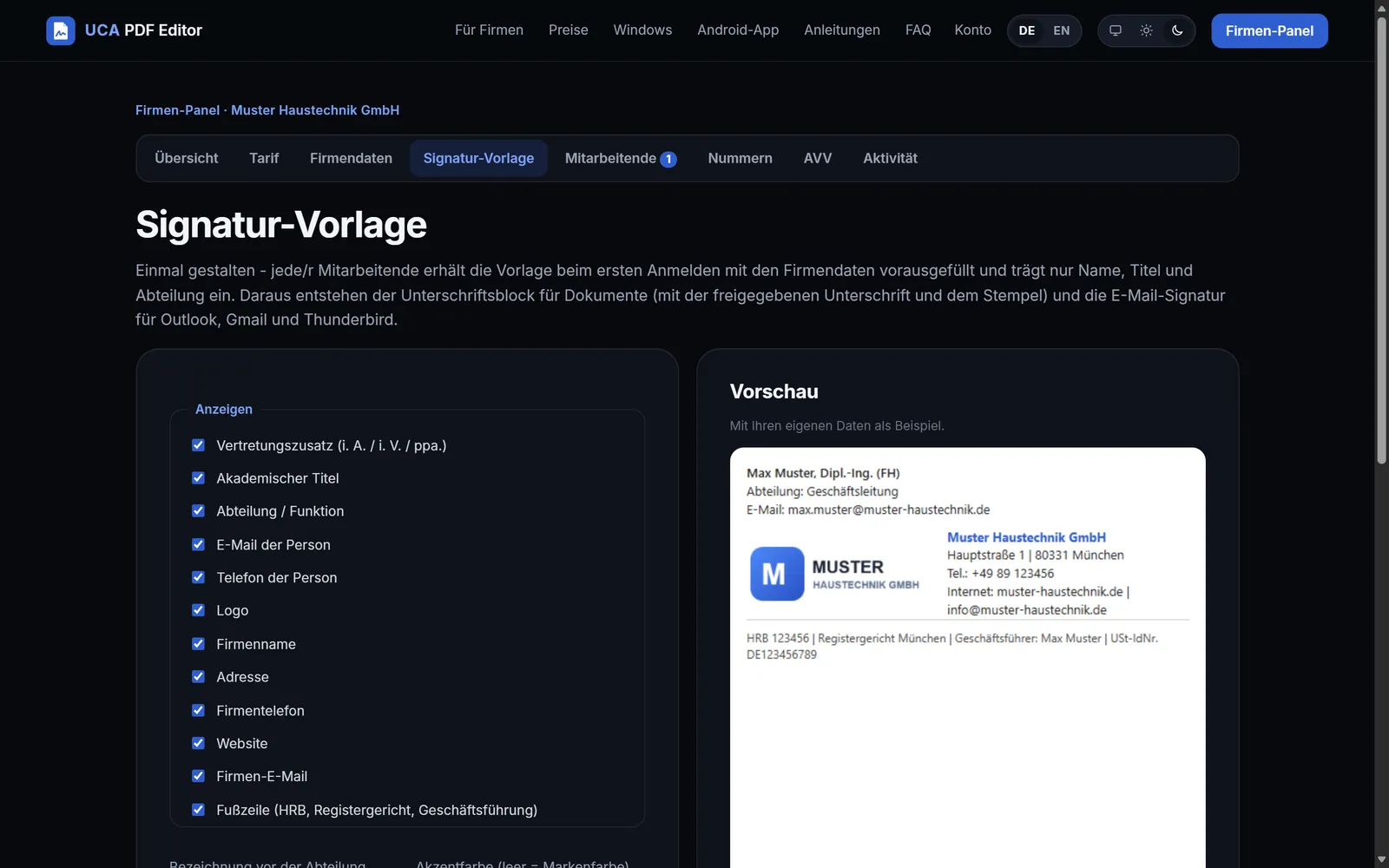Switch to the Tarif tab
Screen dimensions: 1389x868
(264, 158)
